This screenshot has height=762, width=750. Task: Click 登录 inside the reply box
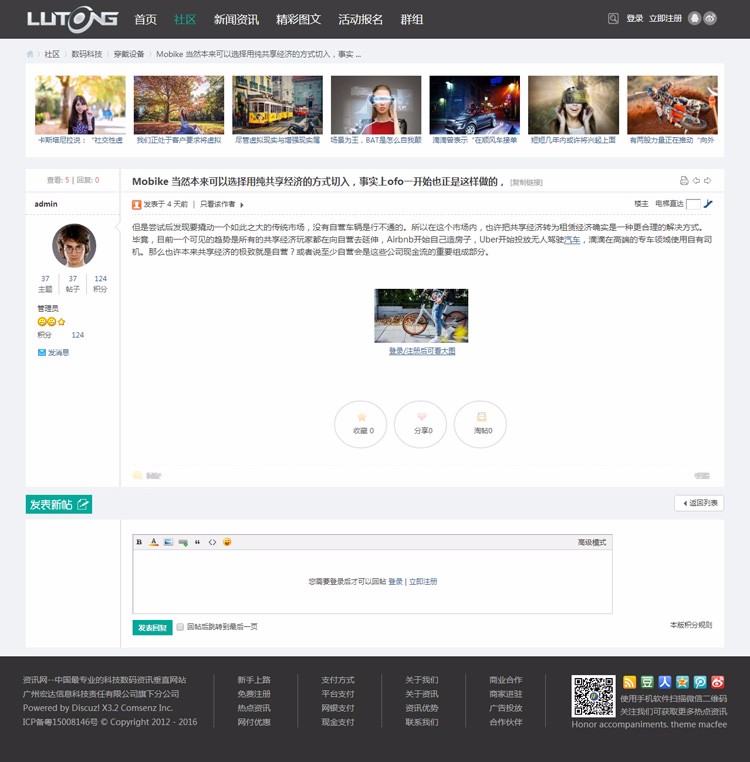396,581
